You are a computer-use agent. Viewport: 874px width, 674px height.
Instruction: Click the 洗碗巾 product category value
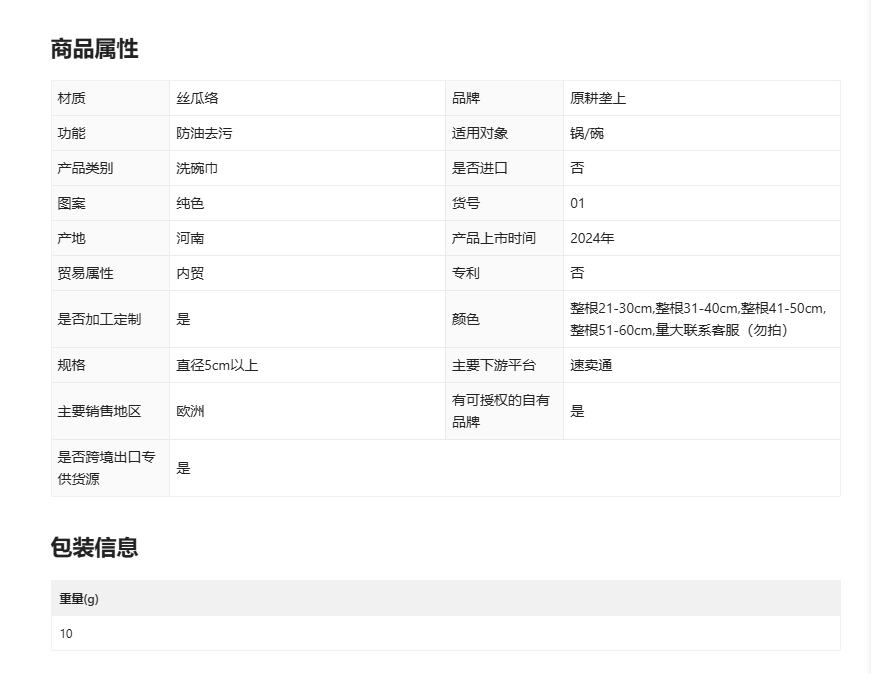[x=197, y=168]
